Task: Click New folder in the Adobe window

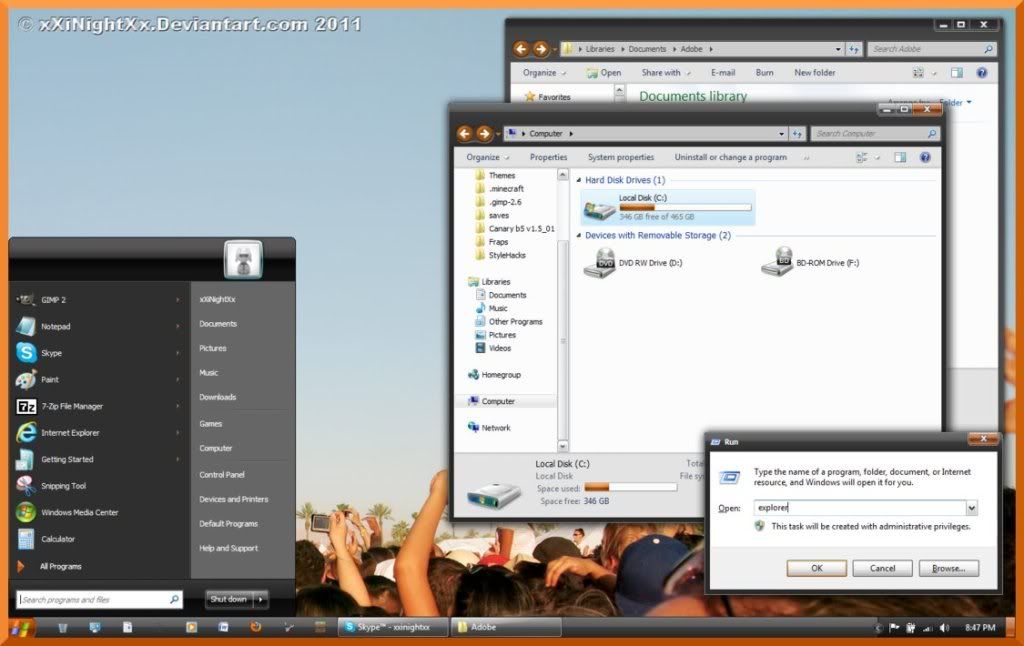Action: (x=814, y=73)
